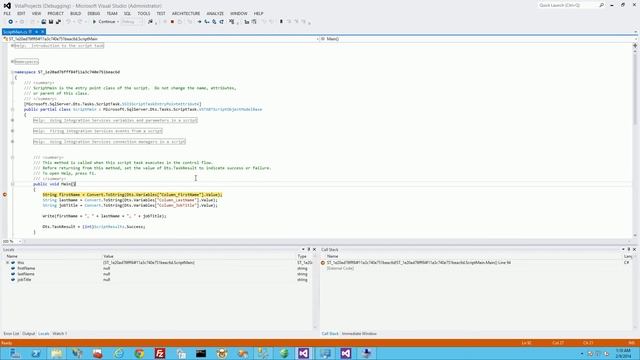Click the Visual Studio logo icon

coord(7,6)
